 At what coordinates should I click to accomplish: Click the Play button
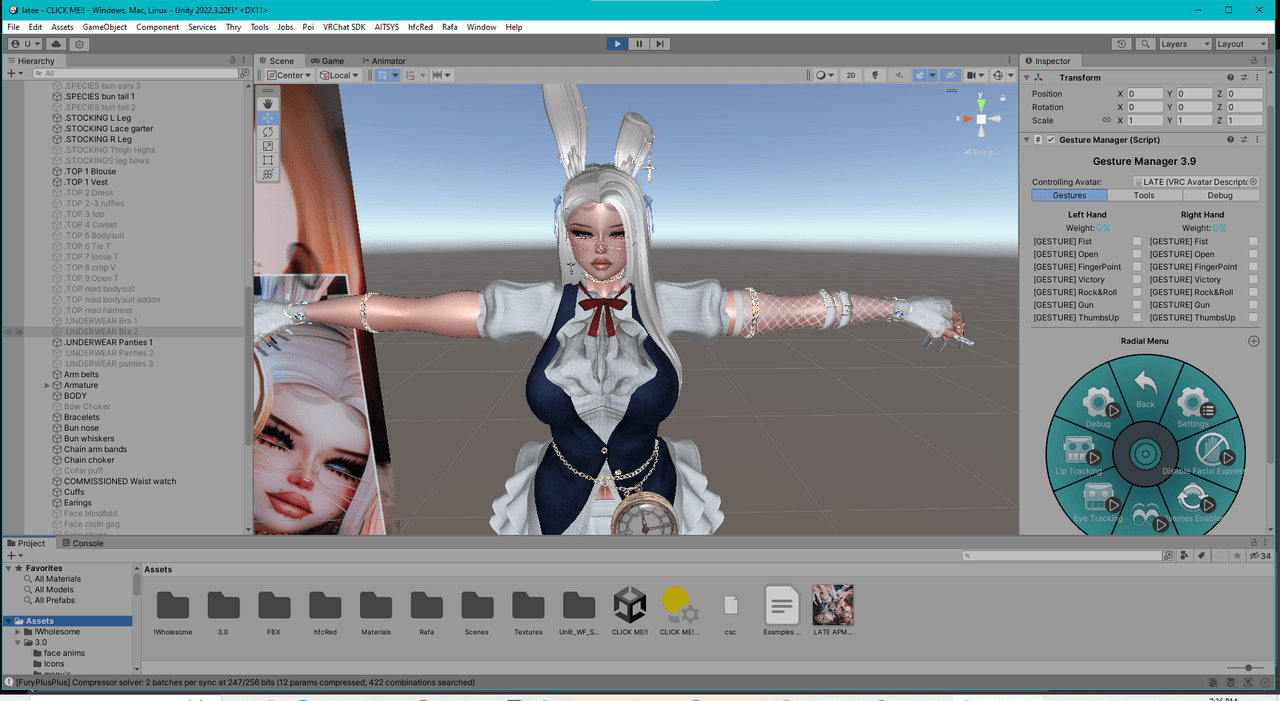point(617,44)
